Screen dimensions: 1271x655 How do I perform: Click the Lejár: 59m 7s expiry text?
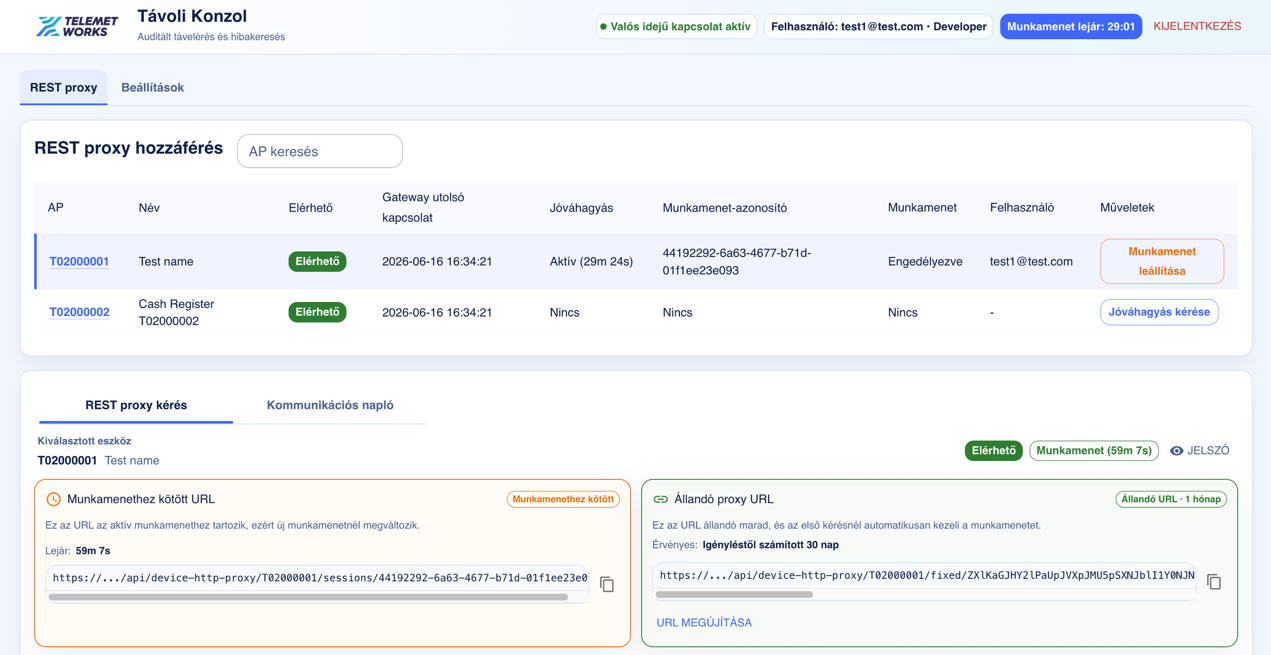click(x=78, y=551)
